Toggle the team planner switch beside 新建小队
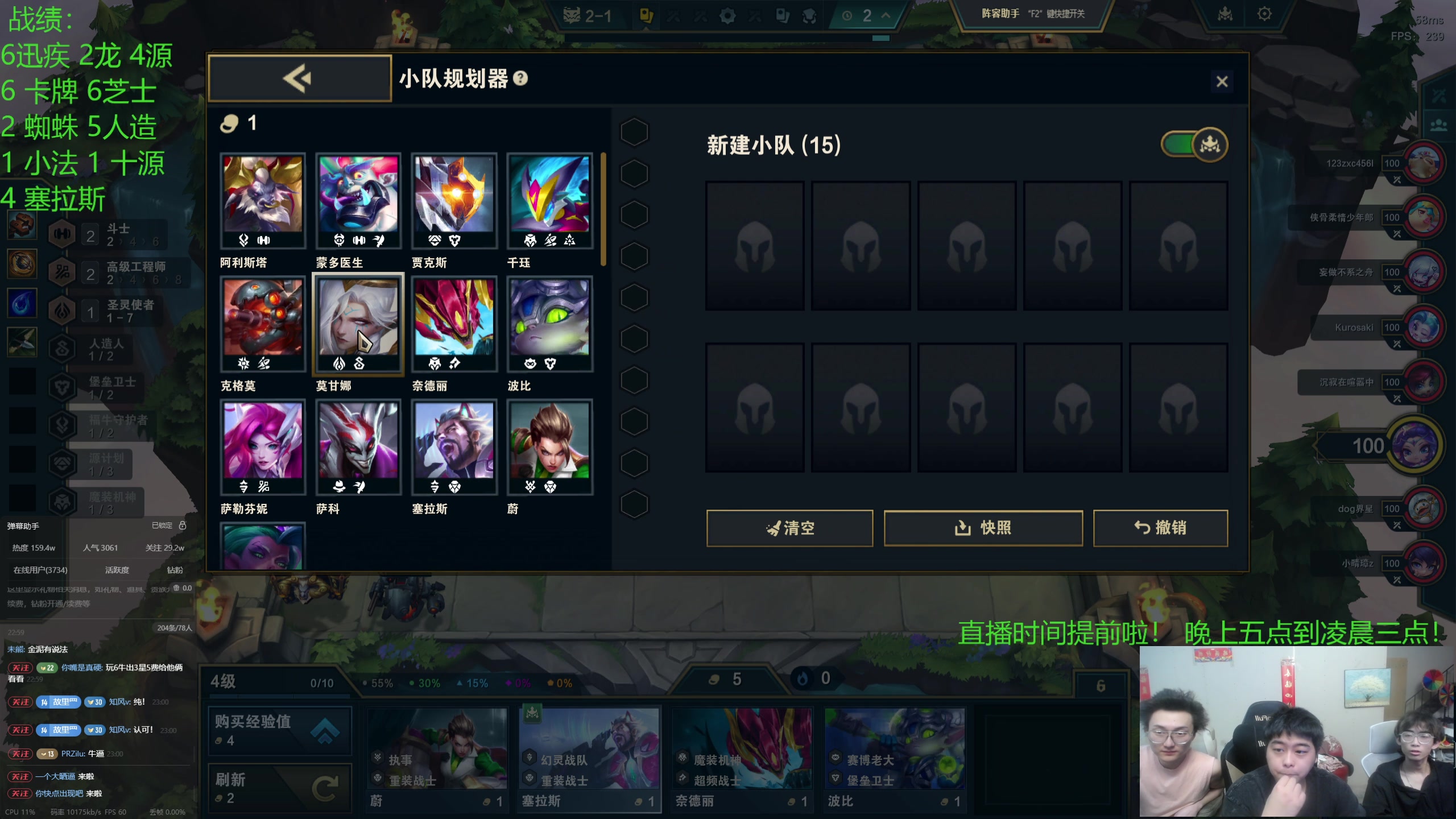The width and height of the screenshot is (1456, 819). (1194, 144)
